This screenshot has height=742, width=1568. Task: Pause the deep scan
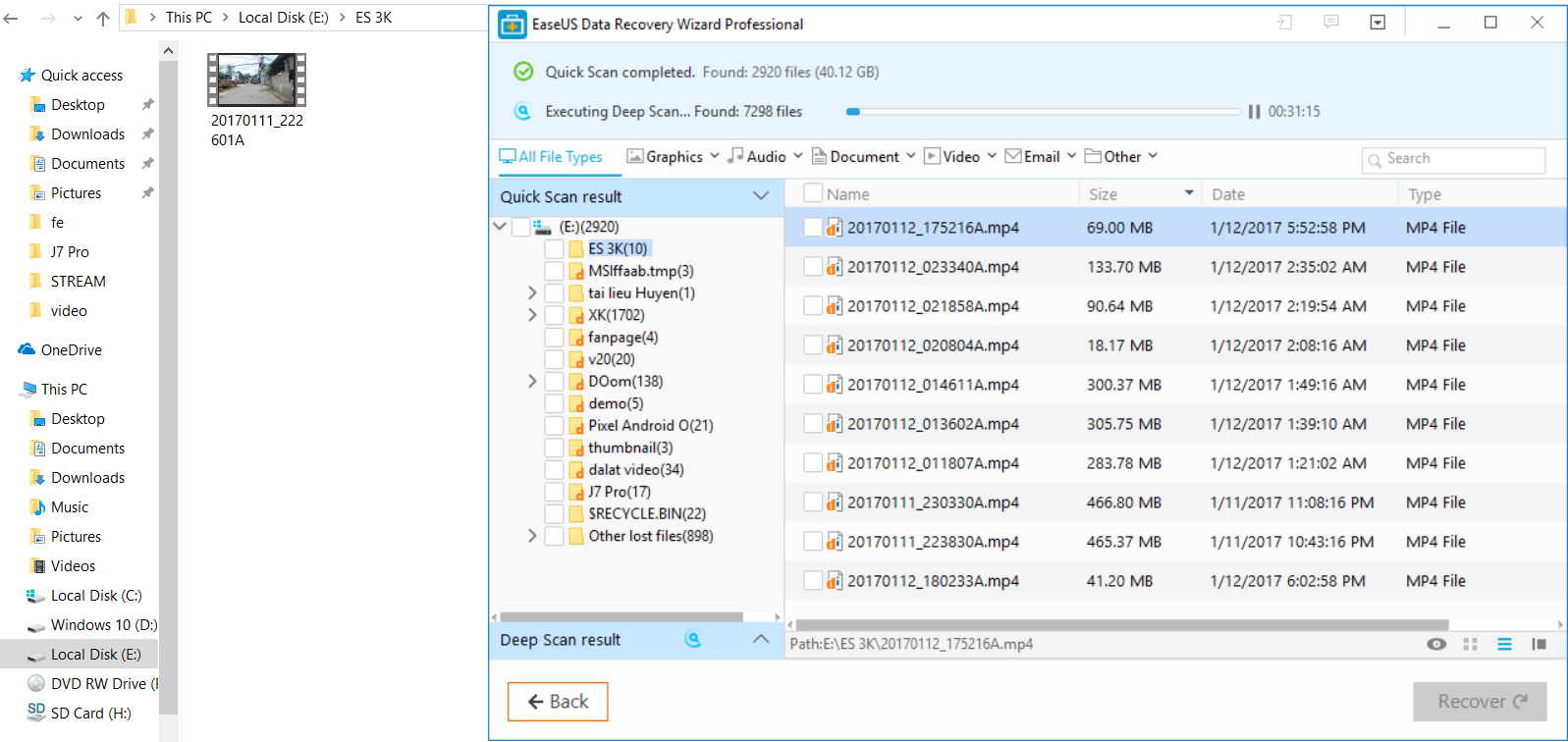coord(1254,112)
